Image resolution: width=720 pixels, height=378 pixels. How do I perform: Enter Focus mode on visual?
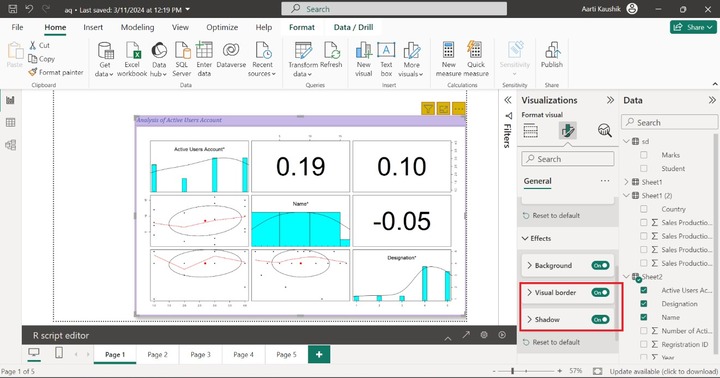[x=444, y=108]
